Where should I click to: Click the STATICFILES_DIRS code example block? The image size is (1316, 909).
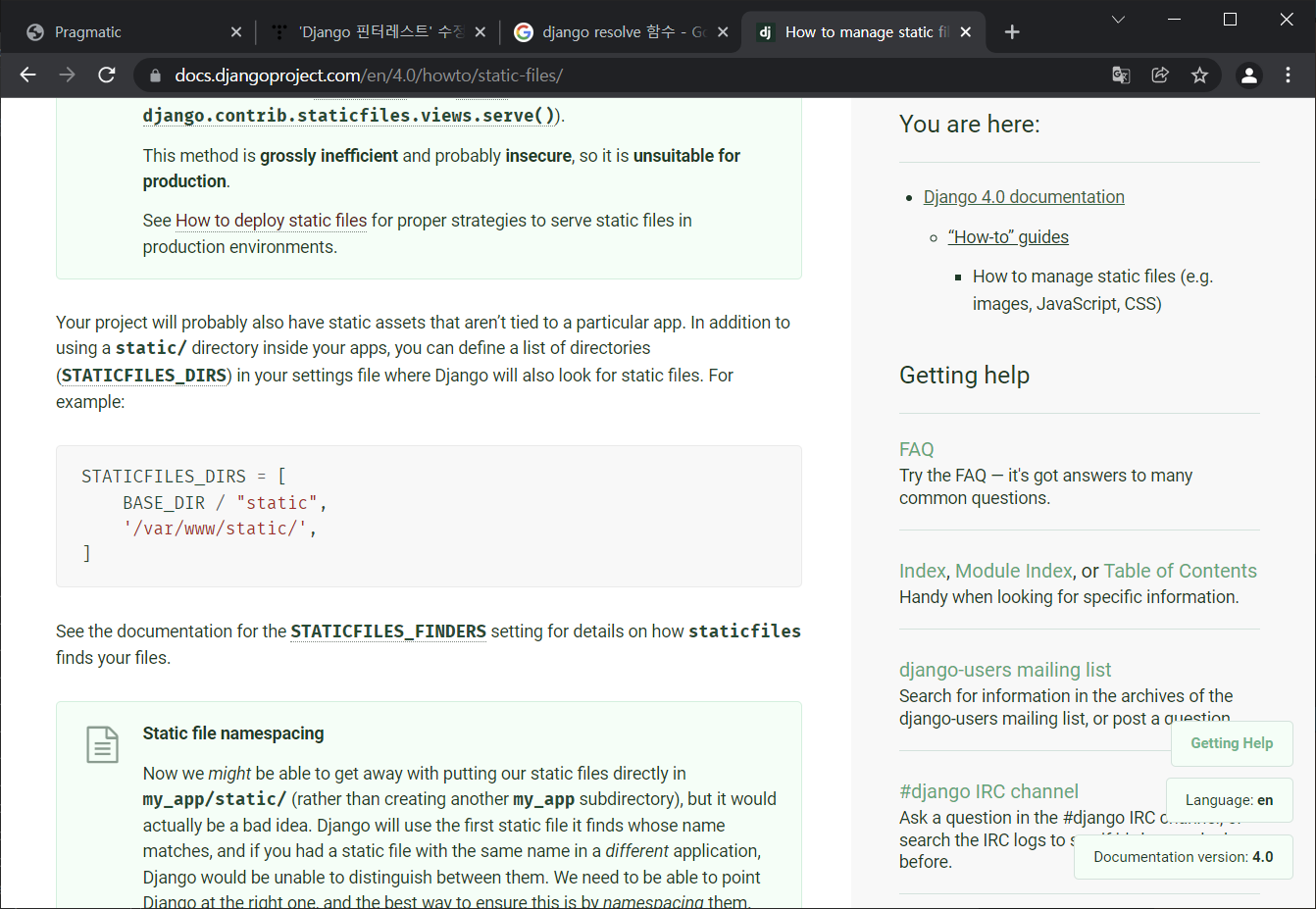tap(429, 516)
